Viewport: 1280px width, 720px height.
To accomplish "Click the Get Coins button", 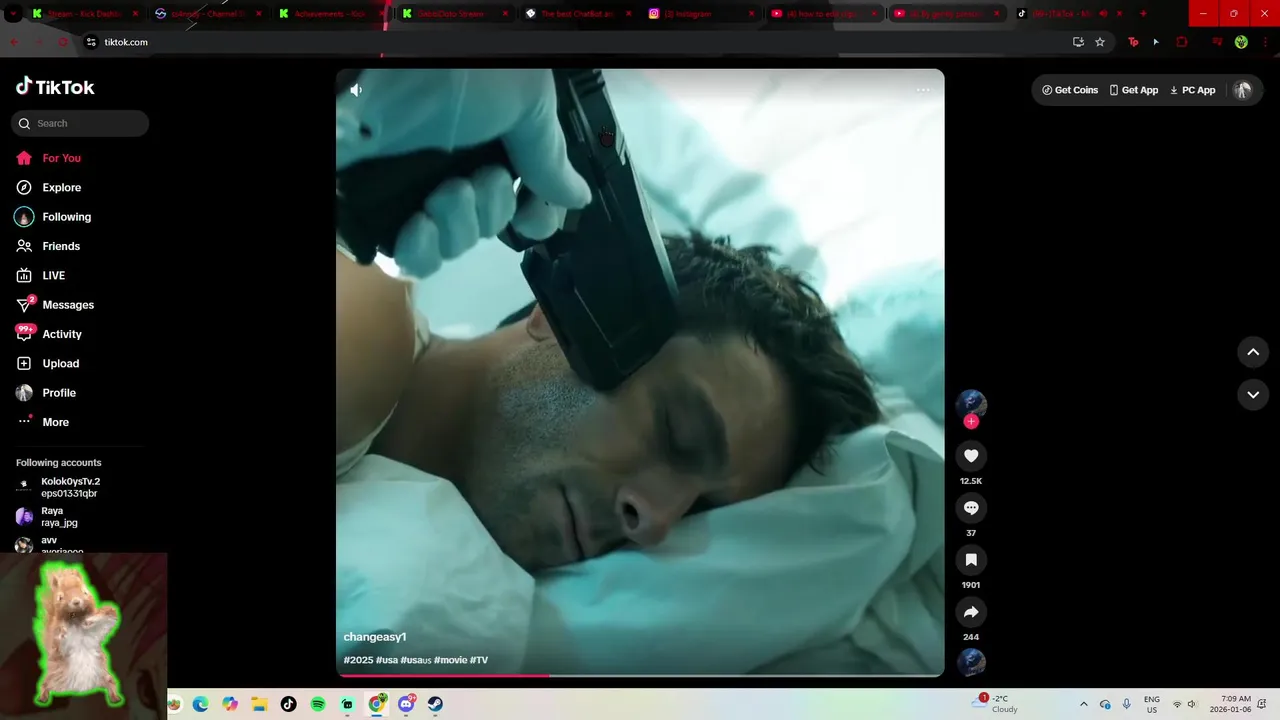I will (x=1070, y=90).
